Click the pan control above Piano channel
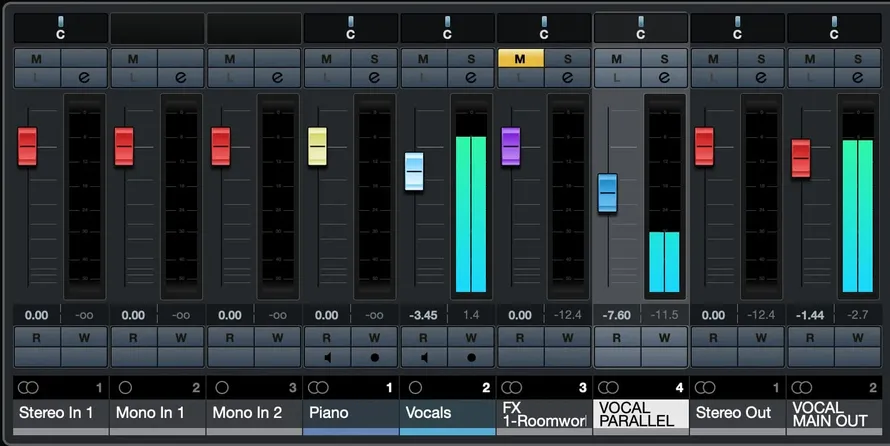The height and width of the screenshot is (446, 890). [351, 28]
